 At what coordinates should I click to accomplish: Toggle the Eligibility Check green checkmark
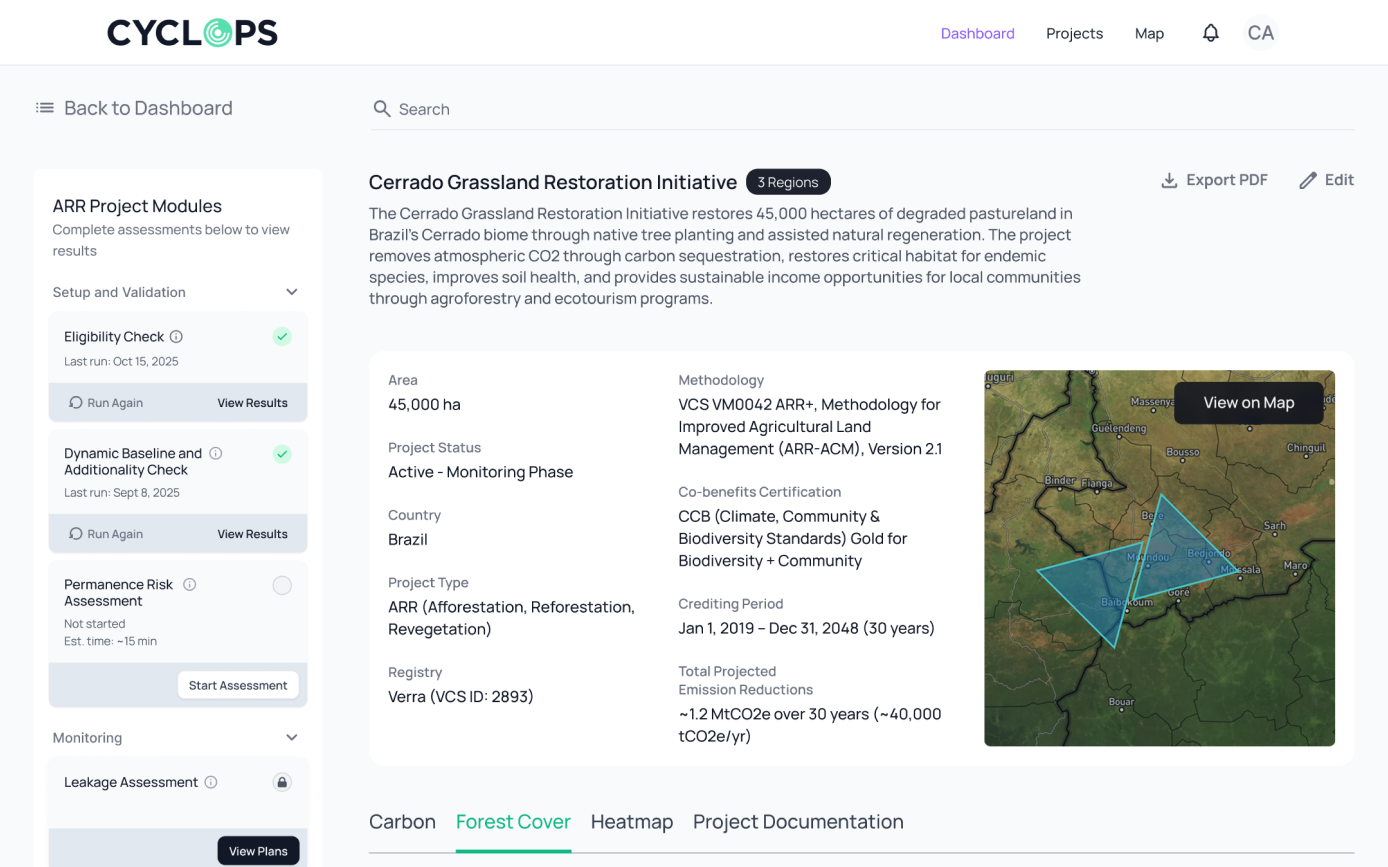pos(282,337)
